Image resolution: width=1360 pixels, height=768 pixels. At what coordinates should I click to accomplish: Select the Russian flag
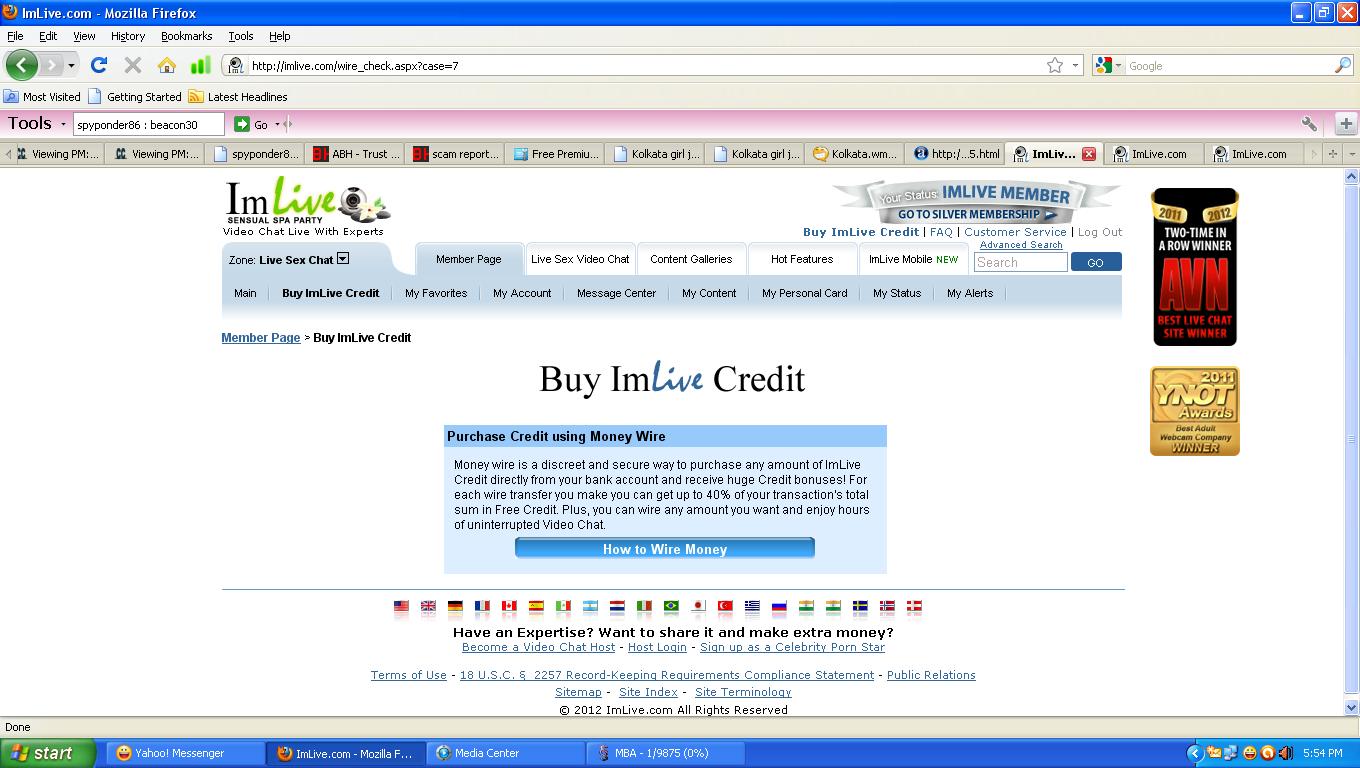pyautogui.click(x=779, y=606)
